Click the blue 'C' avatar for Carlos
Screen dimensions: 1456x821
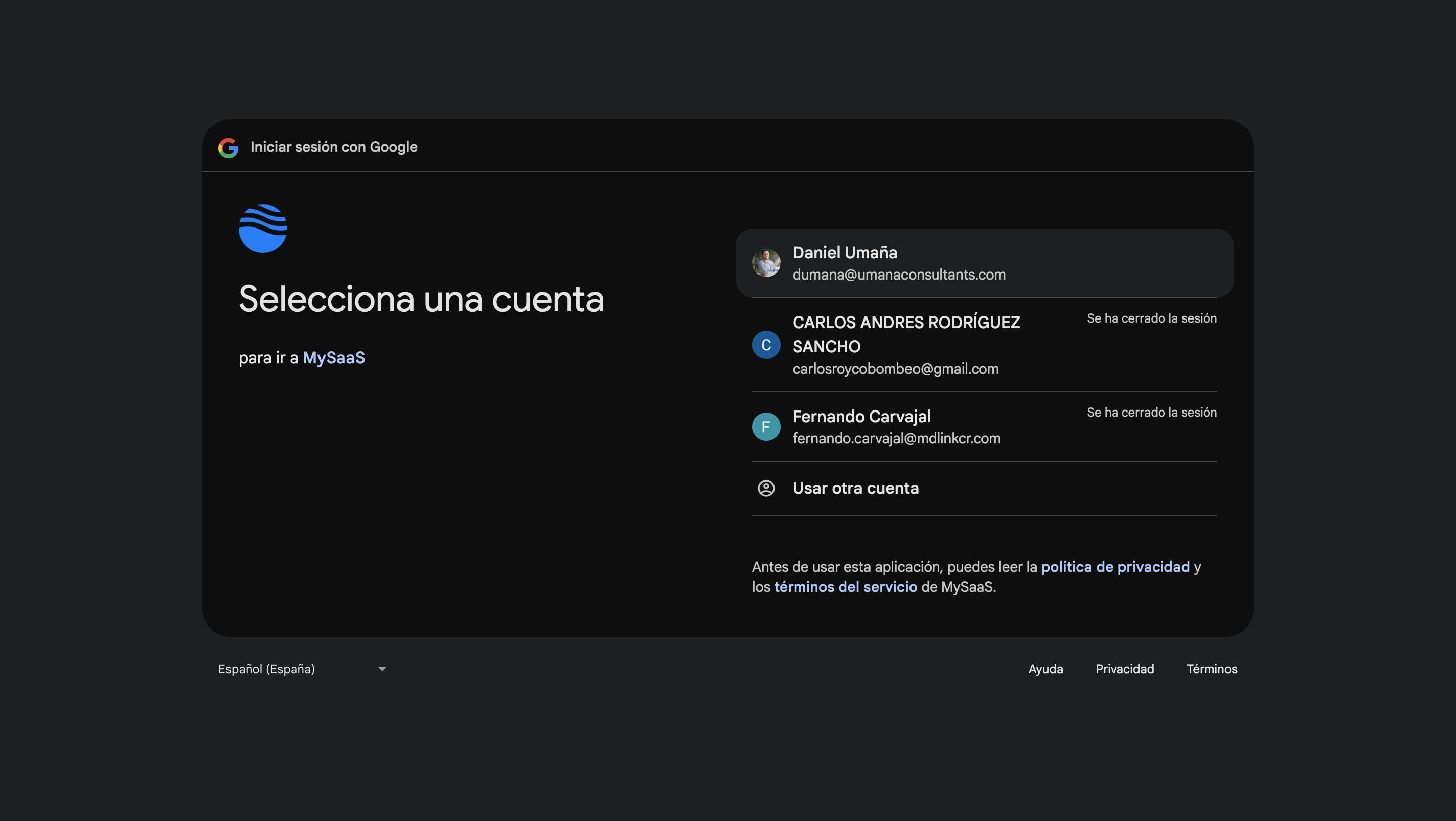click(x=766, y=345)
